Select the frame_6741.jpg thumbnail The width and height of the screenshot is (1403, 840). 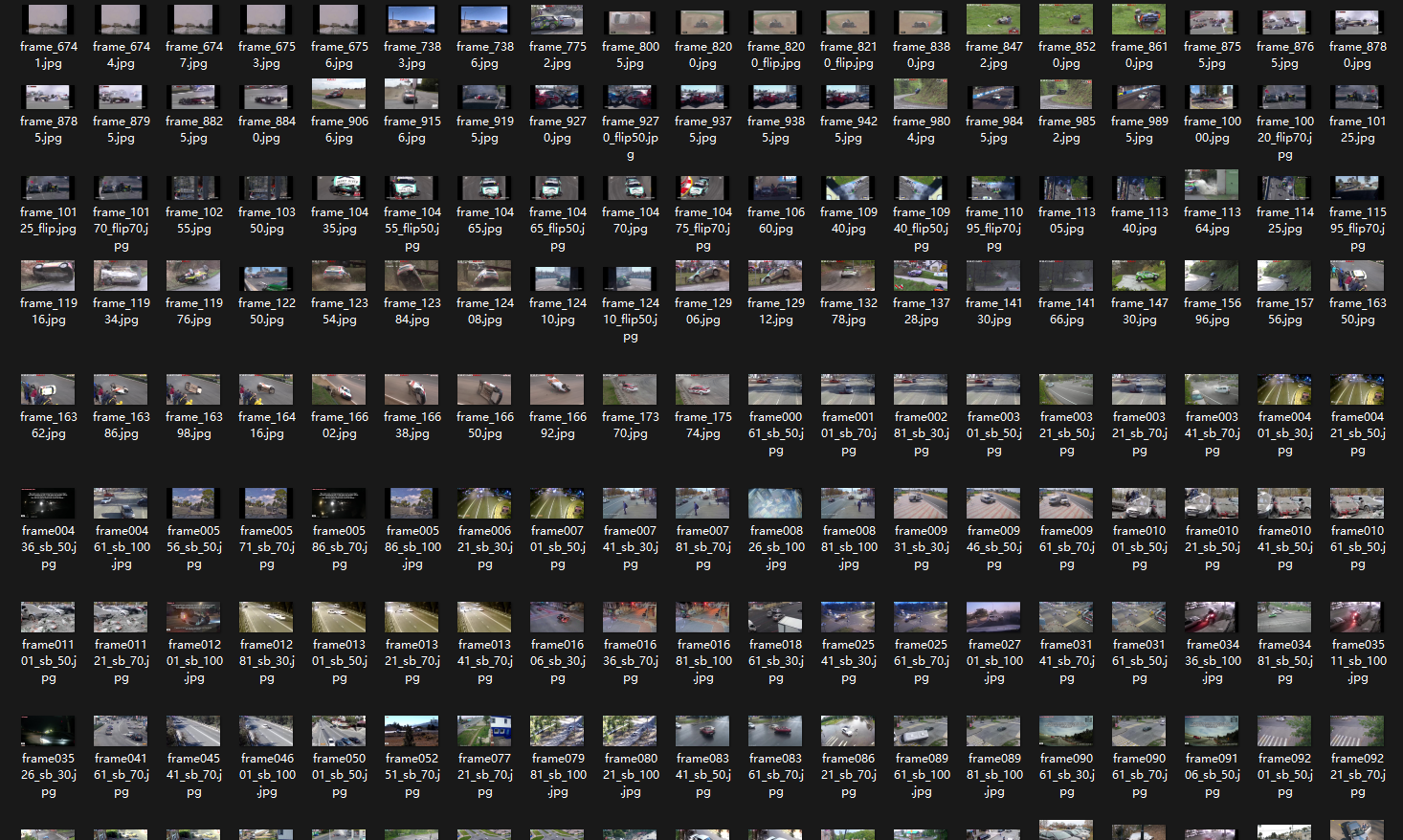[x=48, y=19]
